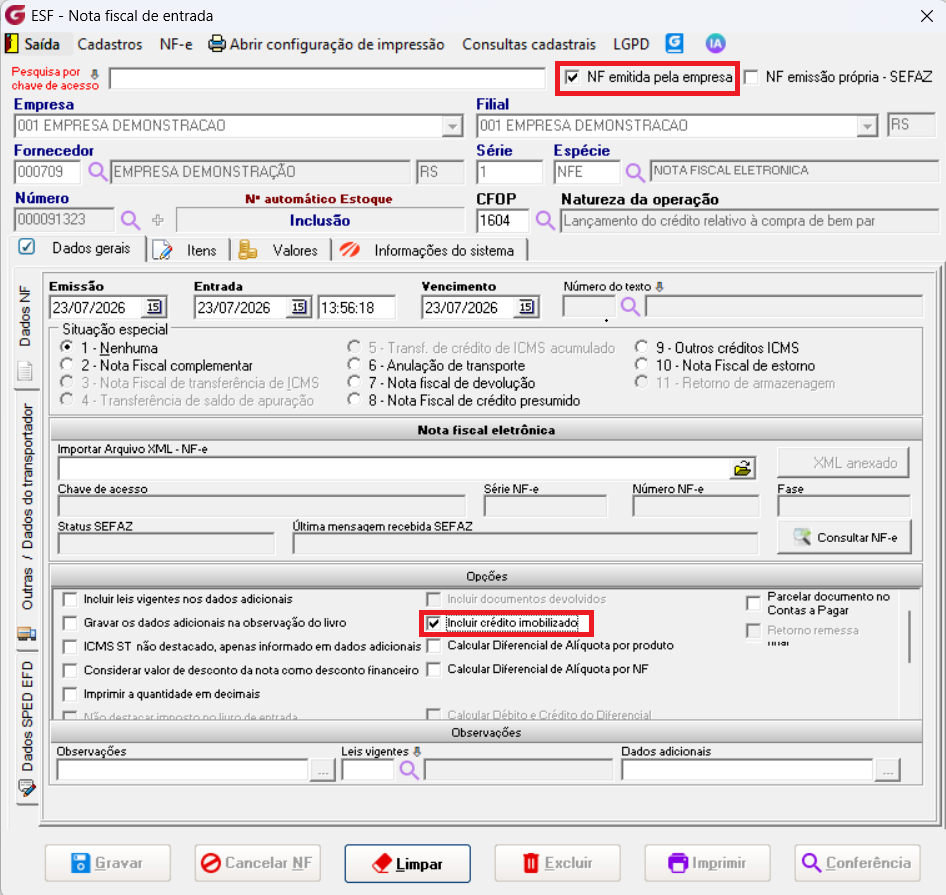This screenshot has height=895, width=946.
Task: Click the Espécie search magnifier icon
Action: click(x=634, y=173)
